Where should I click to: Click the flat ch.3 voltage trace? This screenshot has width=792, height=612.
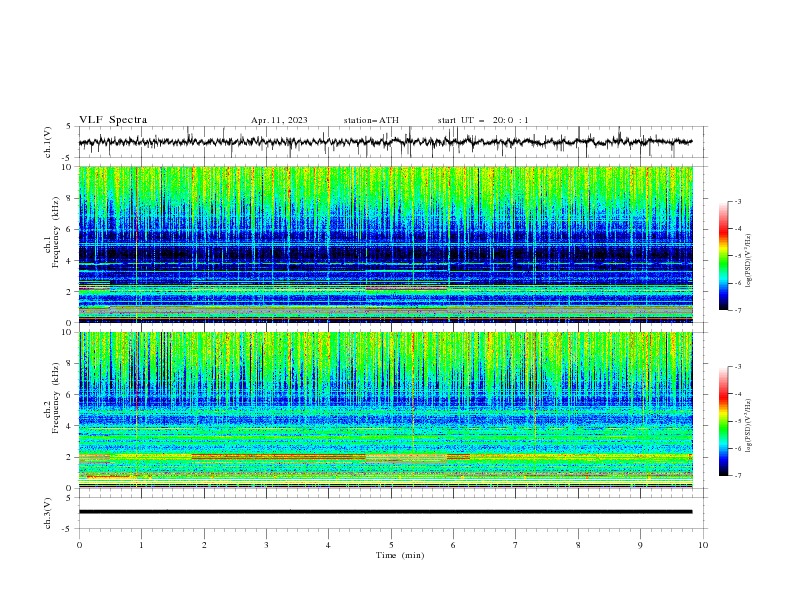[385, 512]
